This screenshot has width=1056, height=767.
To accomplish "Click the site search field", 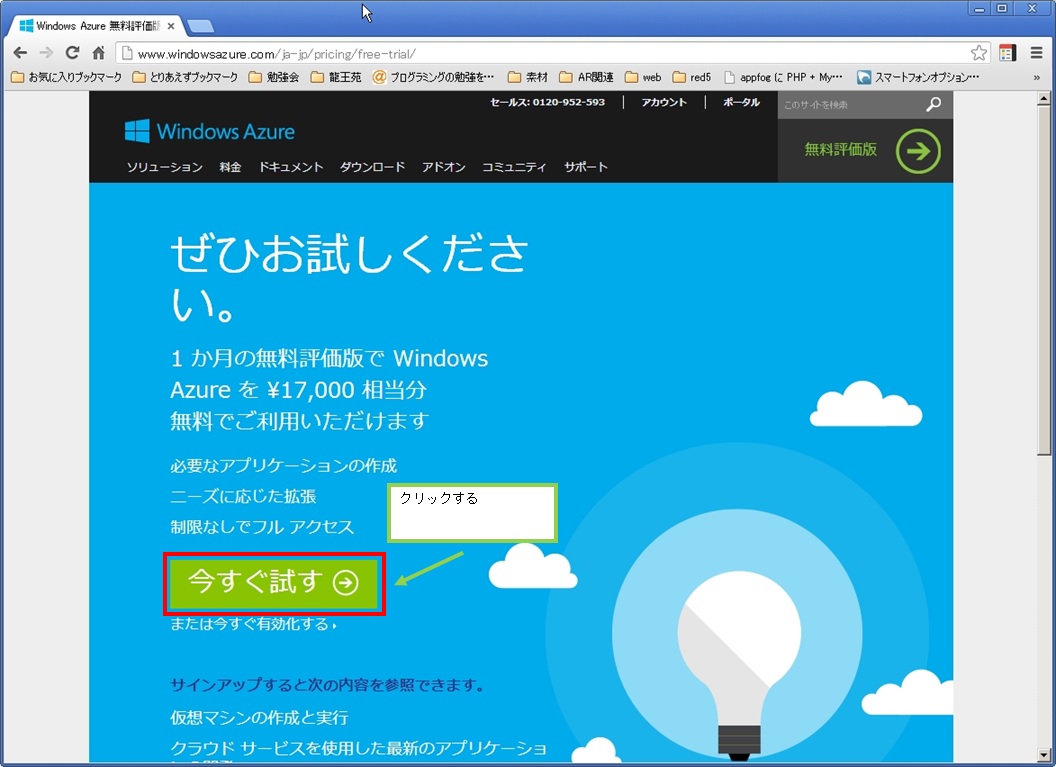I will [851, 105].
